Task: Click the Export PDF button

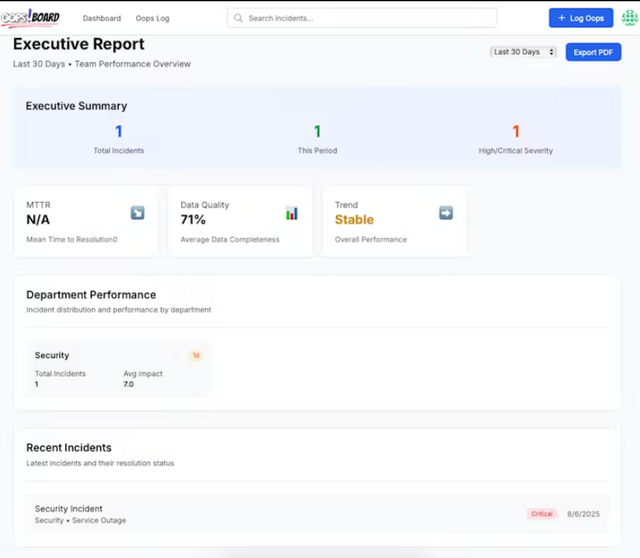Action: coord(593,52)
